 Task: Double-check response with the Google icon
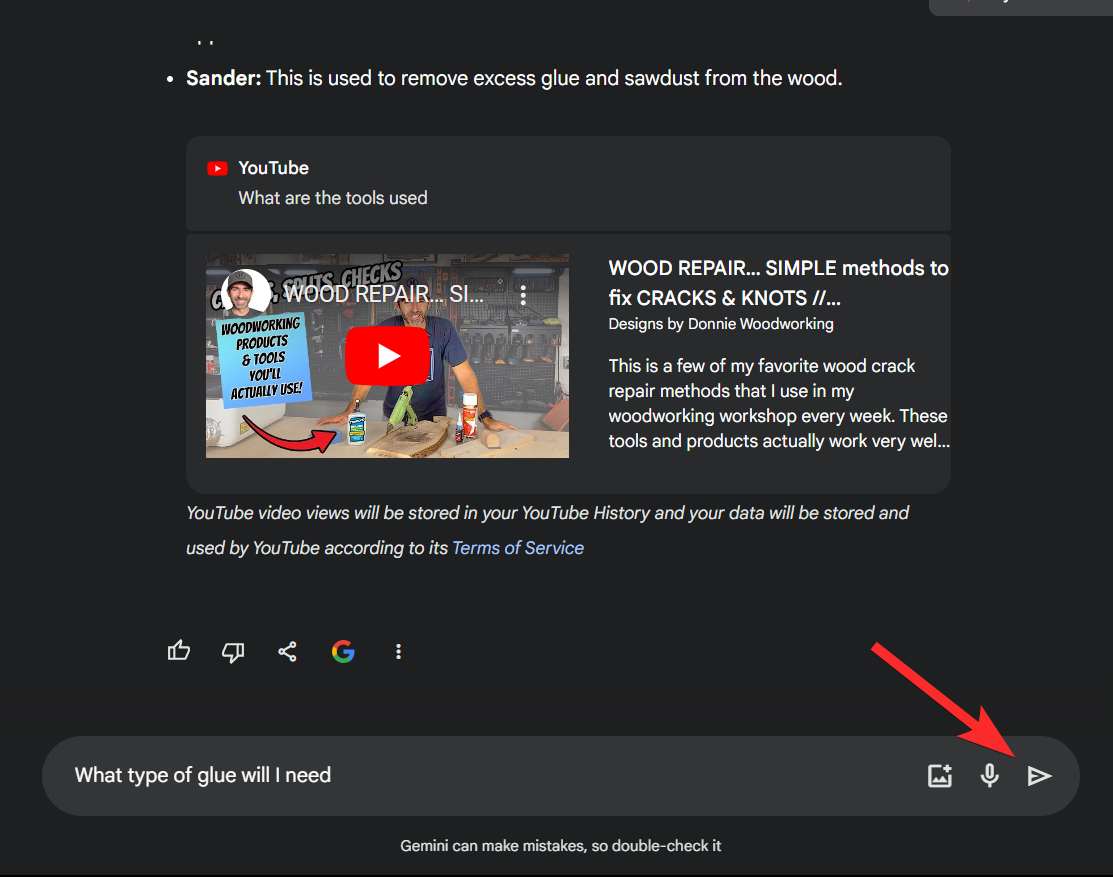[x=343, y=652]
